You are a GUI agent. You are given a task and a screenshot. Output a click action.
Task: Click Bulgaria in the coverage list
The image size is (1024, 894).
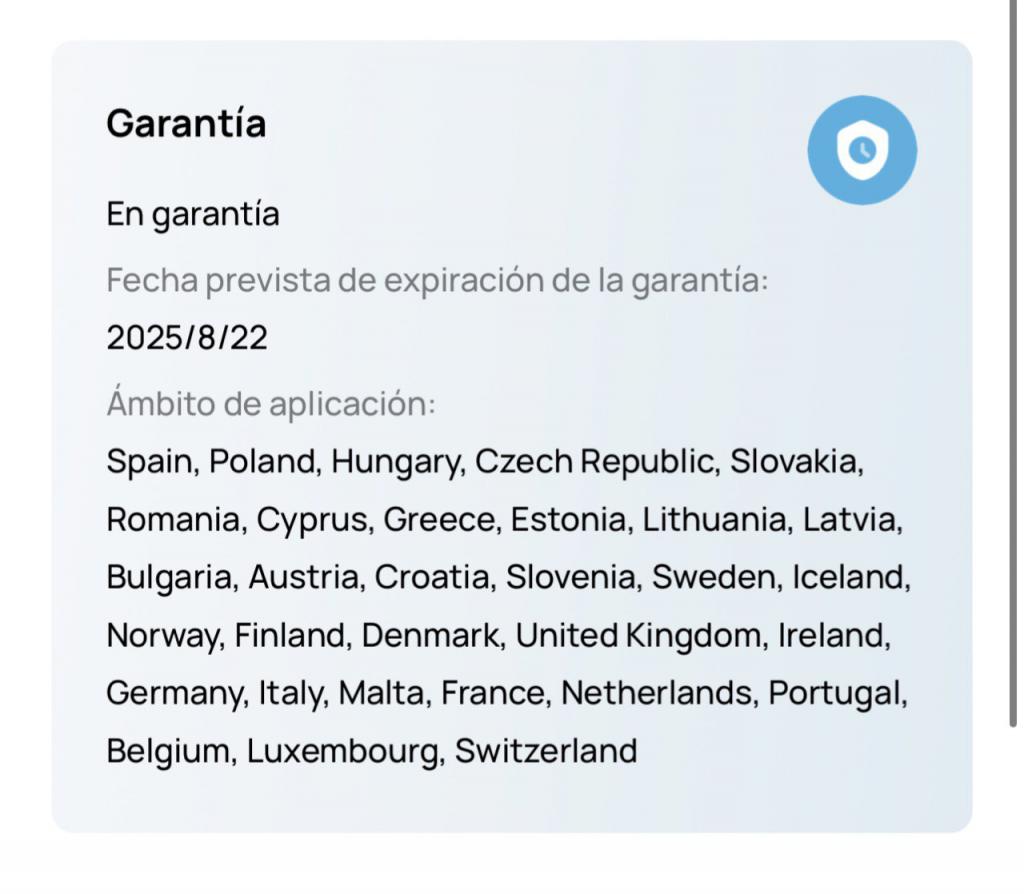(169, 579)
